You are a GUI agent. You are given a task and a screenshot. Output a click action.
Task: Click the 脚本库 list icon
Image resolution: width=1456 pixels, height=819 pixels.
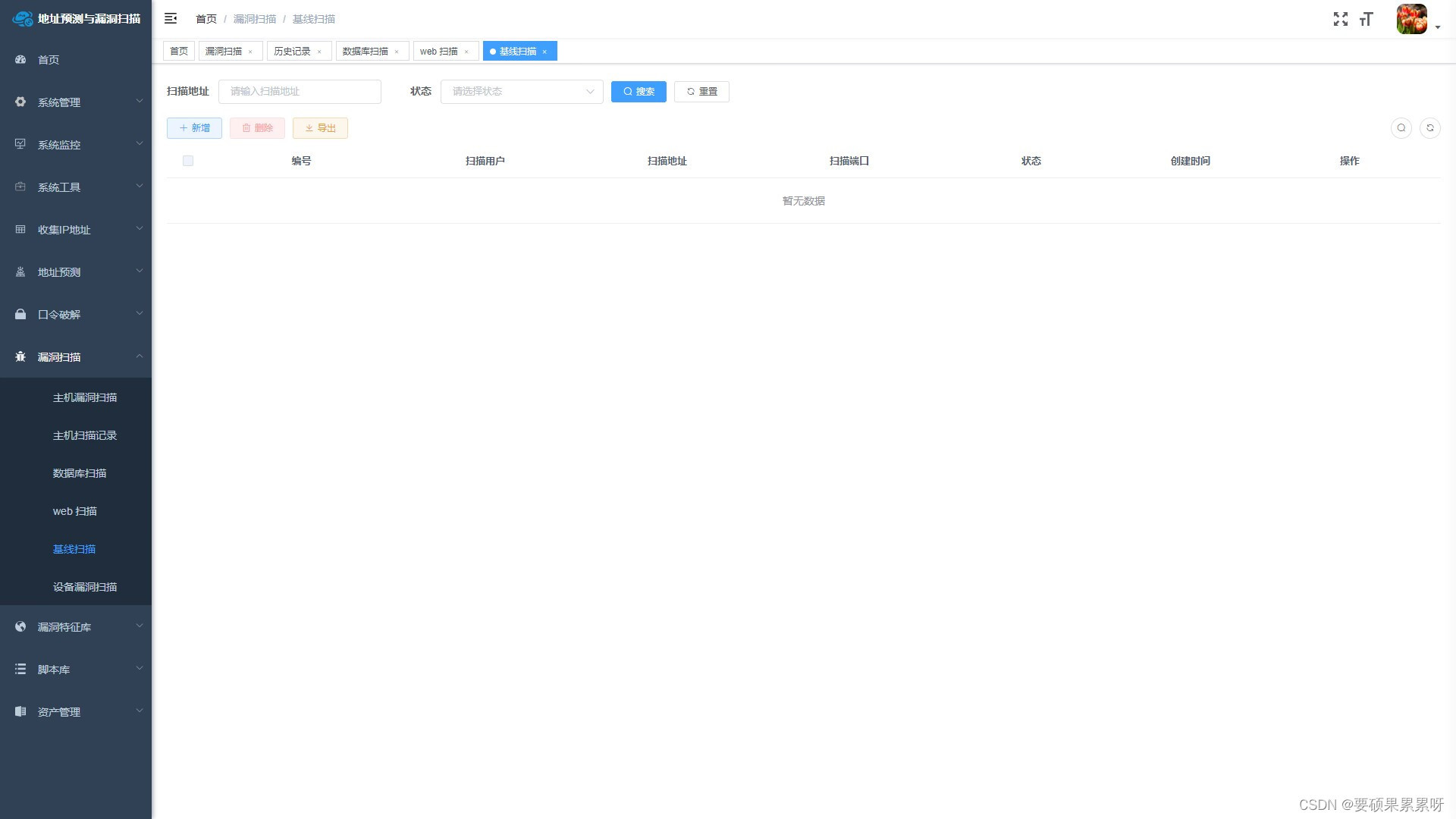pyautogui.click(x=20, y=669)
